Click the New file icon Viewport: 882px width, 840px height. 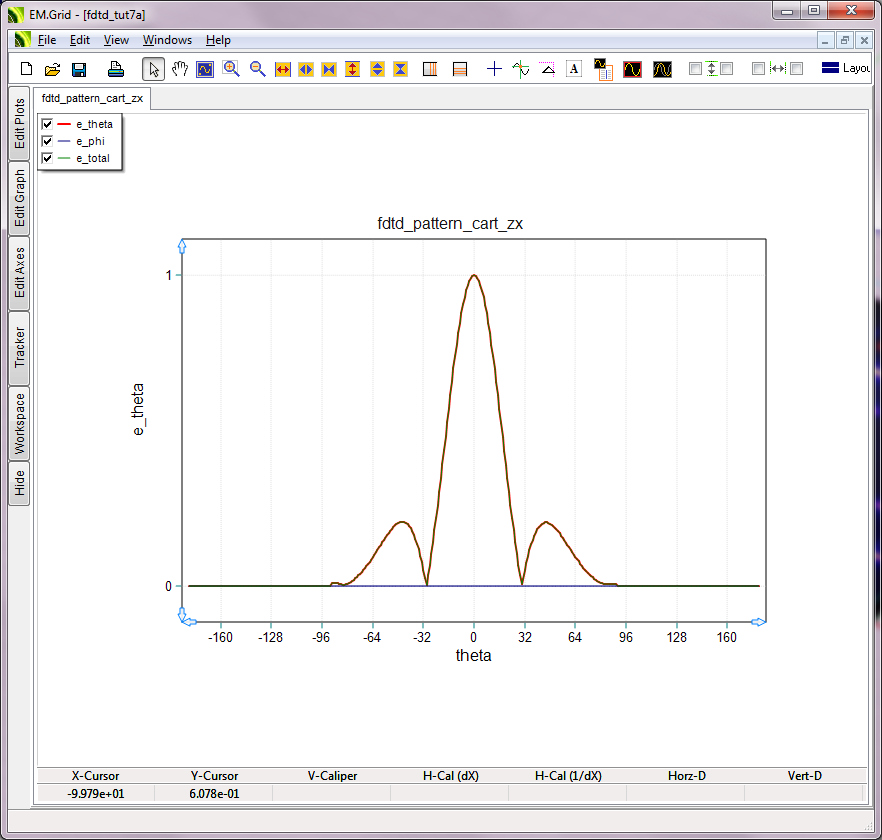27,69
